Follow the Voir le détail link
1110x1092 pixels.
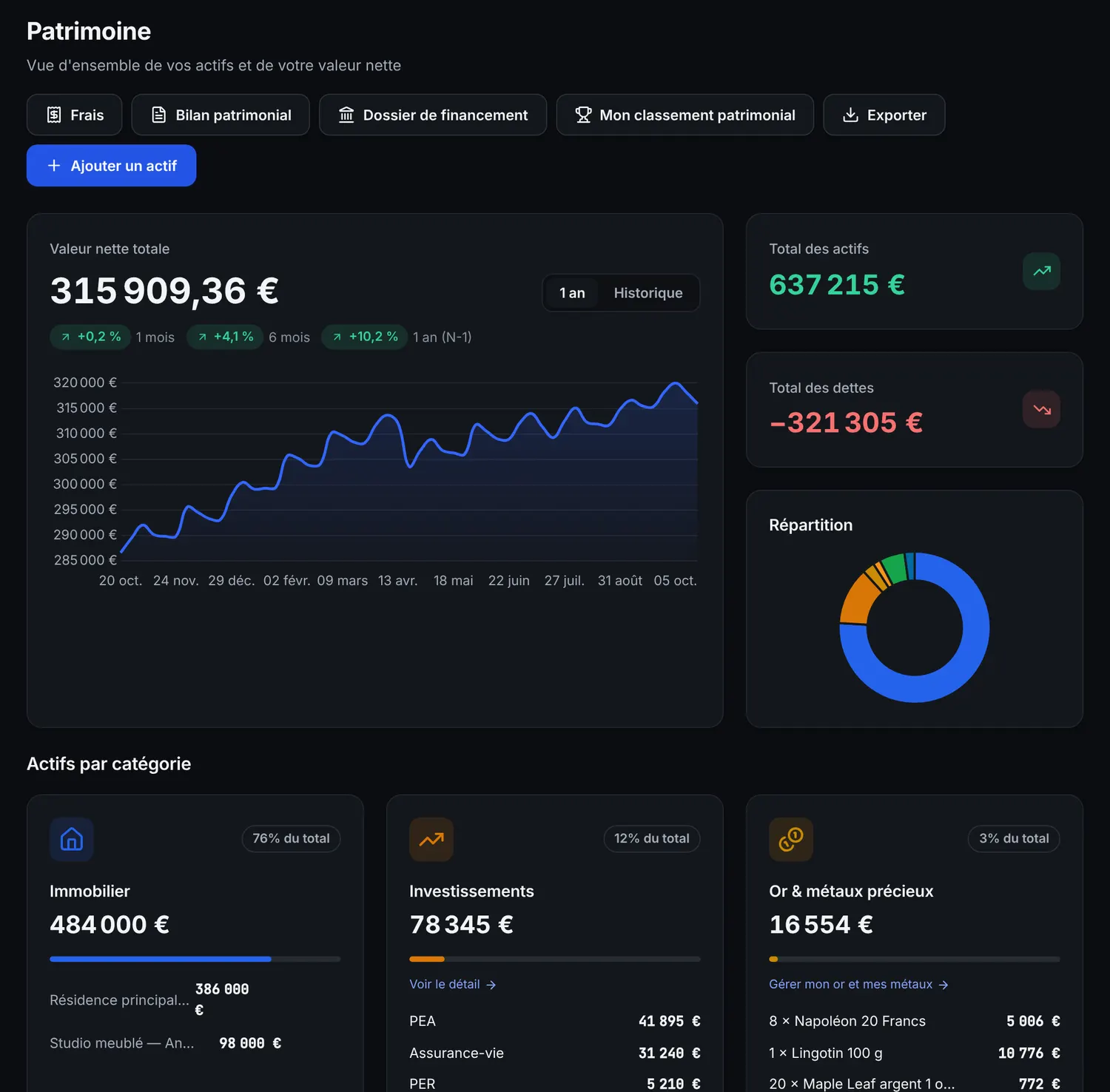click(453, 984)
